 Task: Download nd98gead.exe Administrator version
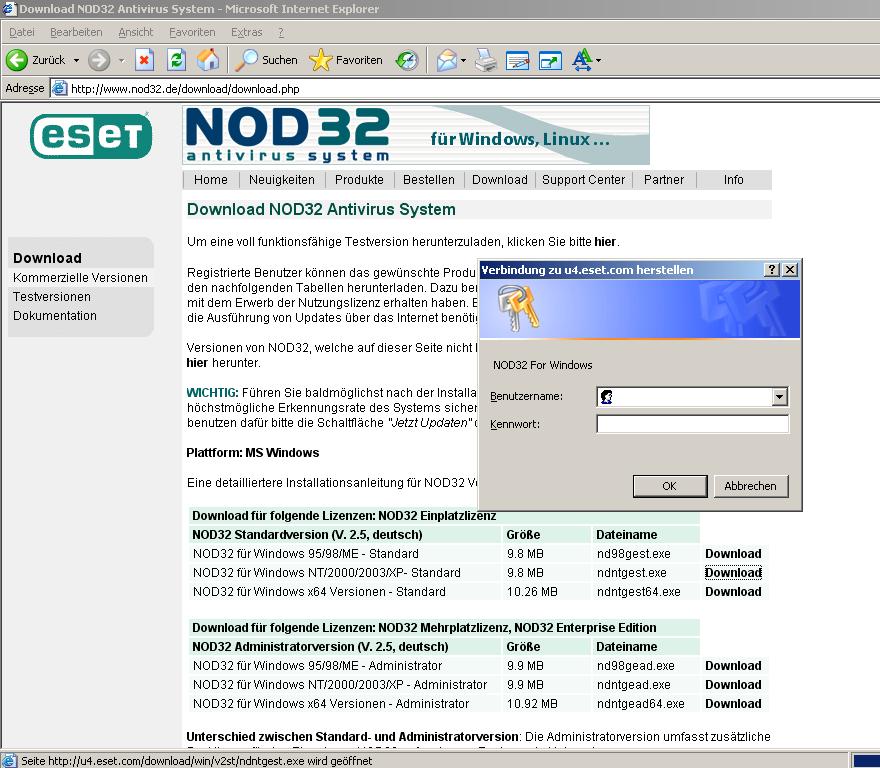[733, 666]
